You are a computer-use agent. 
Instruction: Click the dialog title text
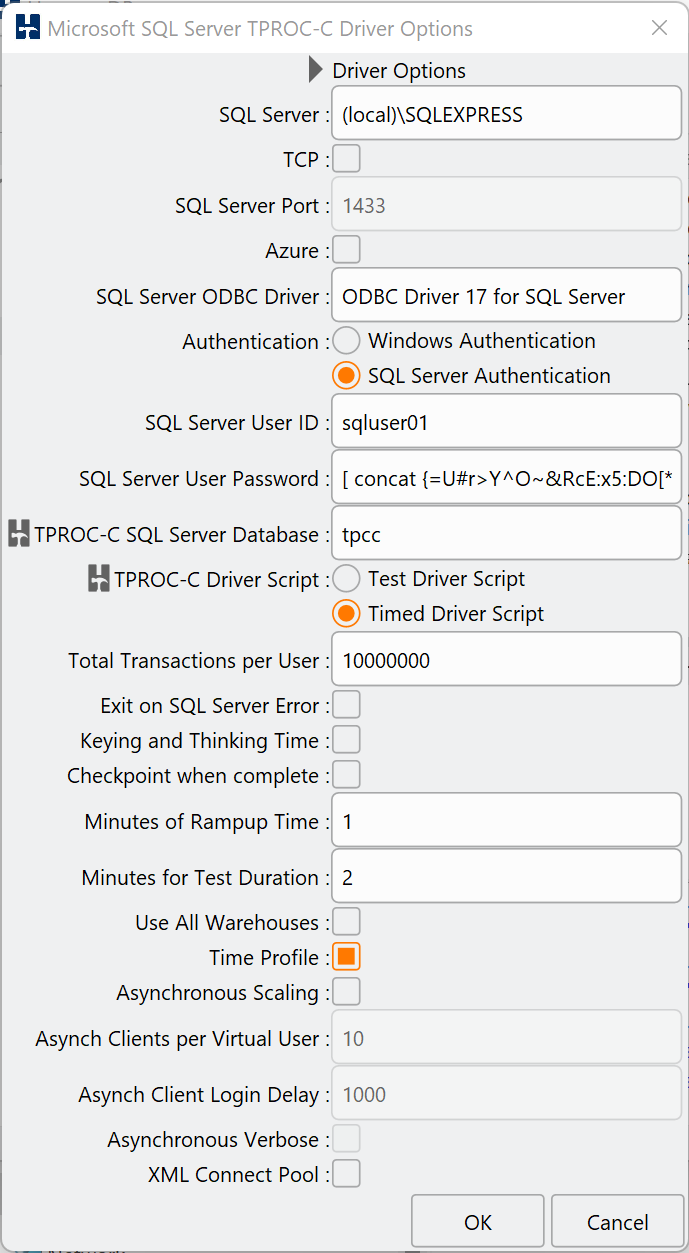(260, 29)
